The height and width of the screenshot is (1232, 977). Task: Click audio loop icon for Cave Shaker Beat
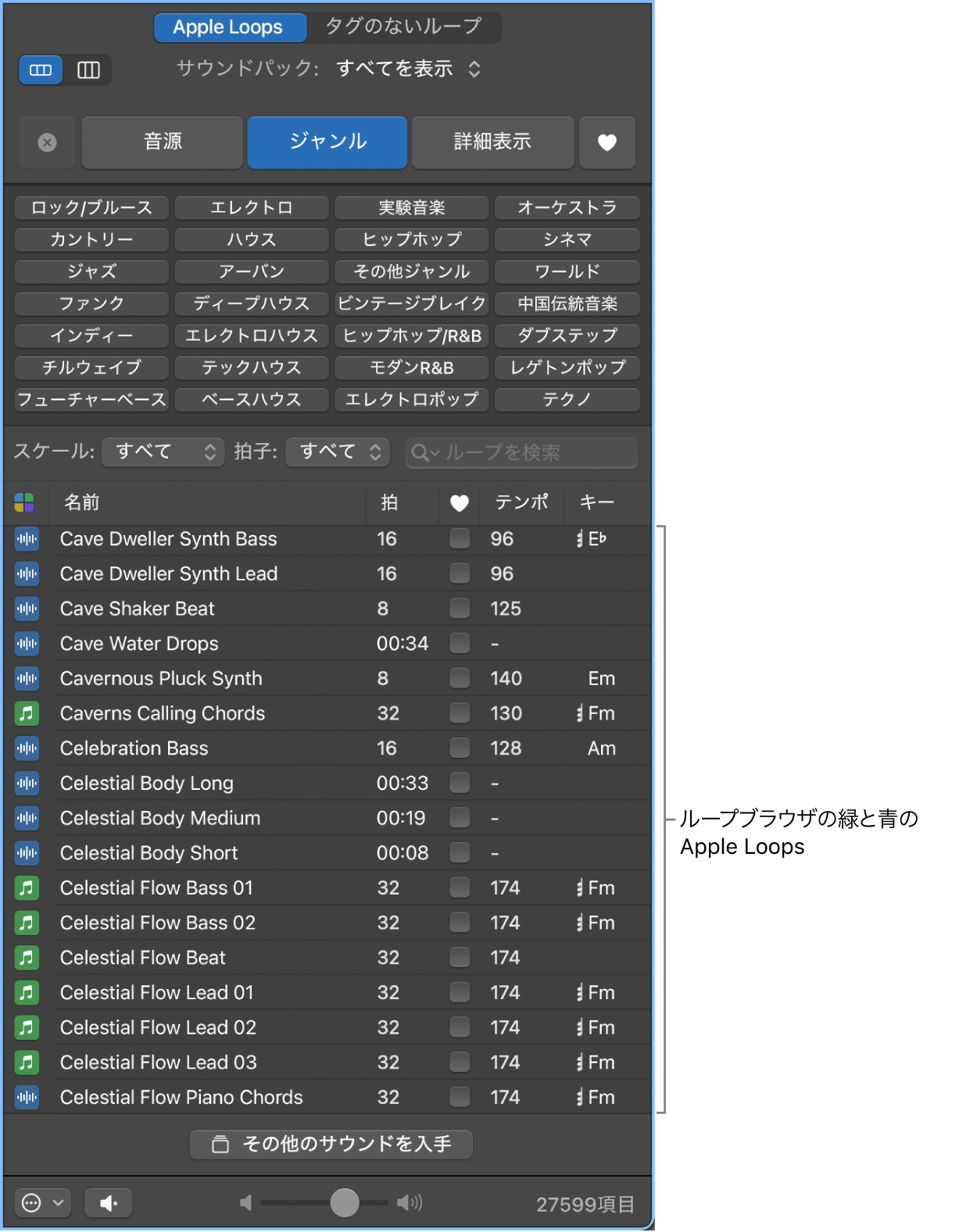click(27, 609)
